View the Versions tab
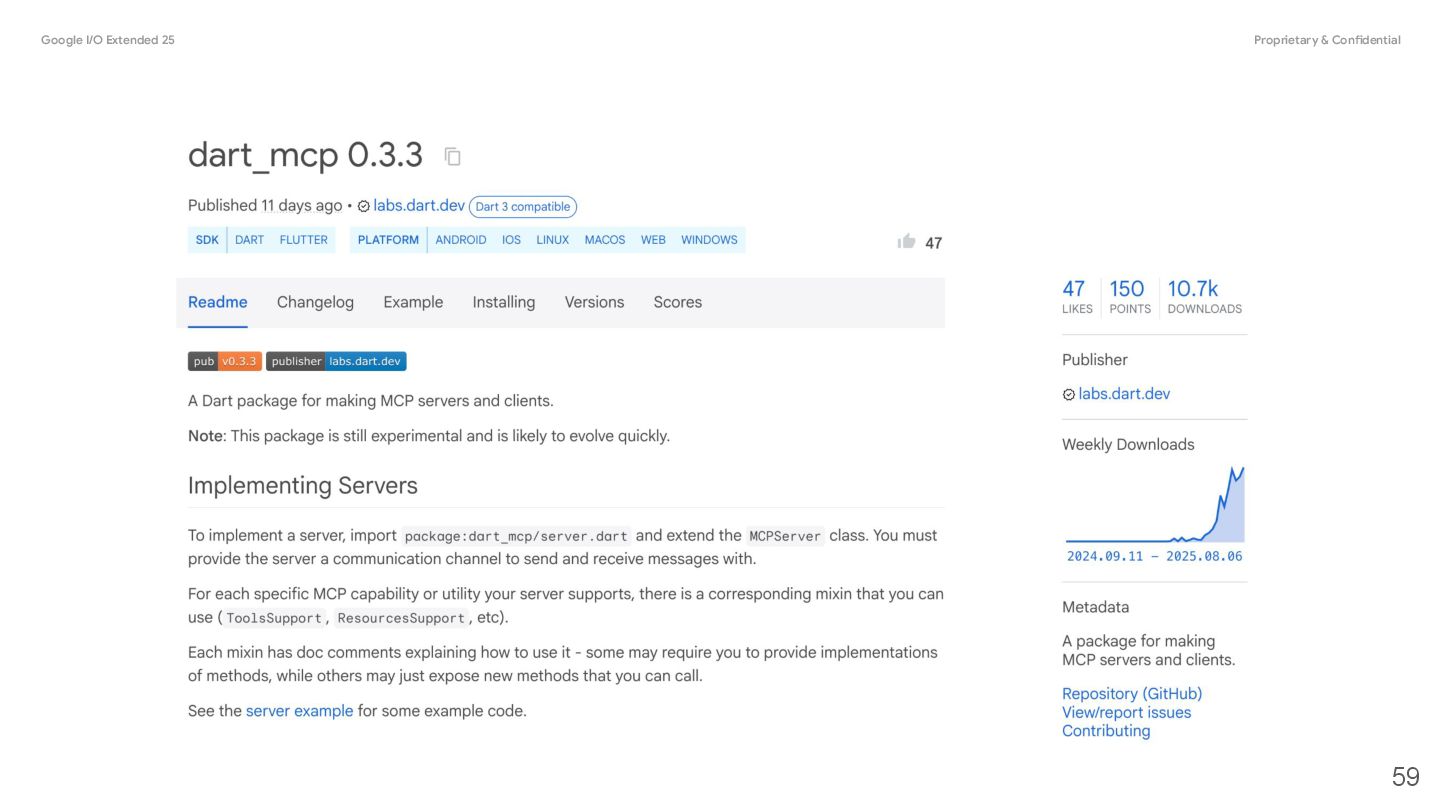 pyautogui.click(x=594, y=302)
